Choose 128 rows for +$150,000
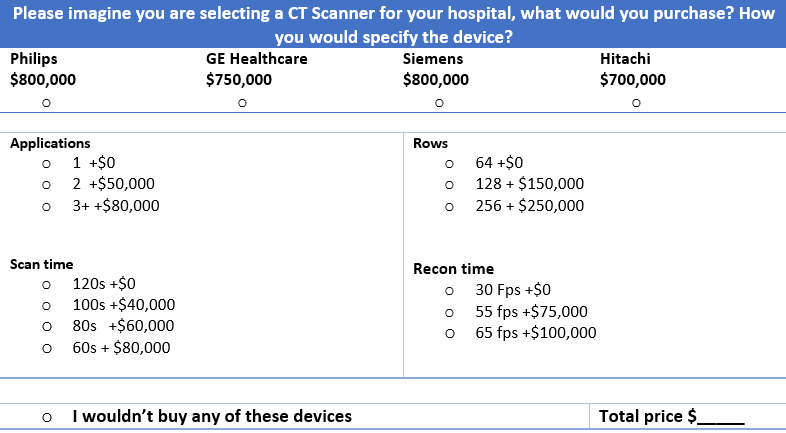This screenshot has width=786, height=433. (450, 185)
